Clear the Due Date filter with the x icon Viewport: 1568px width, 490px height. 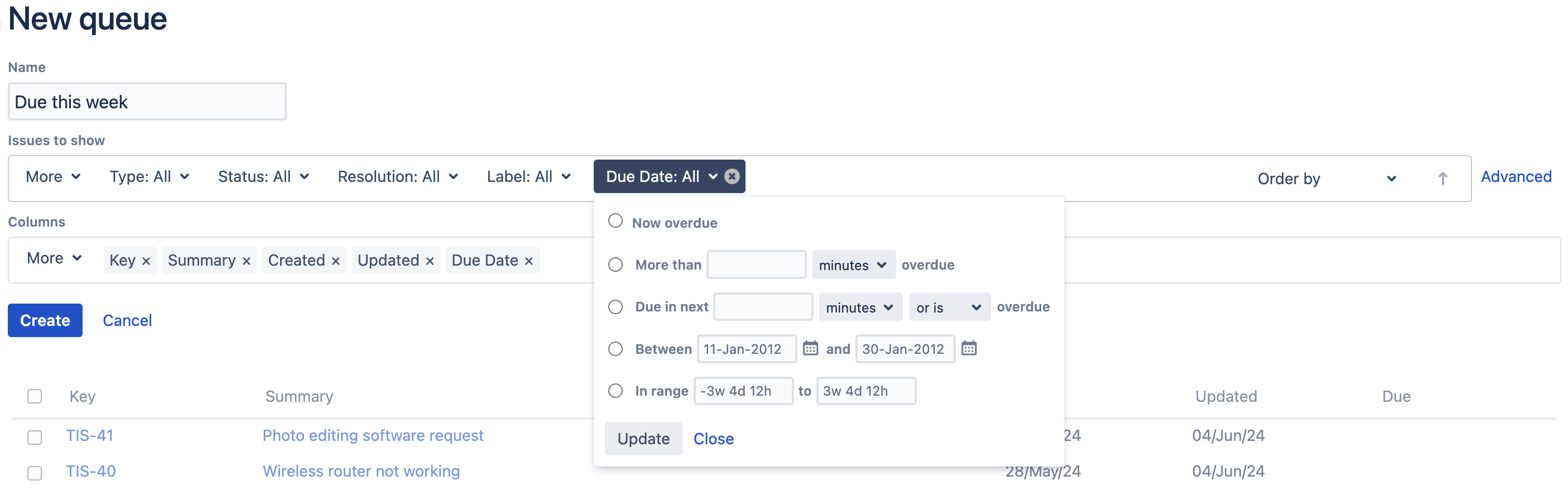pyautogui.click(x=732, y=176)
